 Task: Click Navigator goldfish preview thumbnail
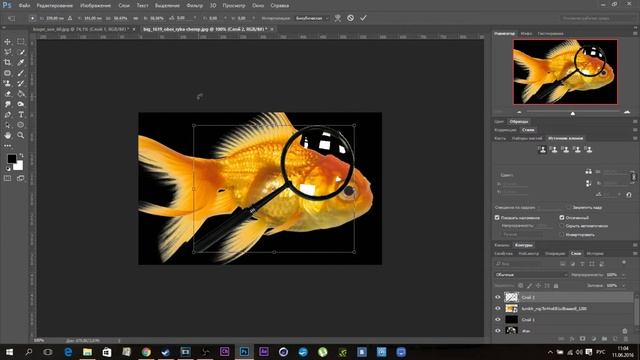(565, 71)
